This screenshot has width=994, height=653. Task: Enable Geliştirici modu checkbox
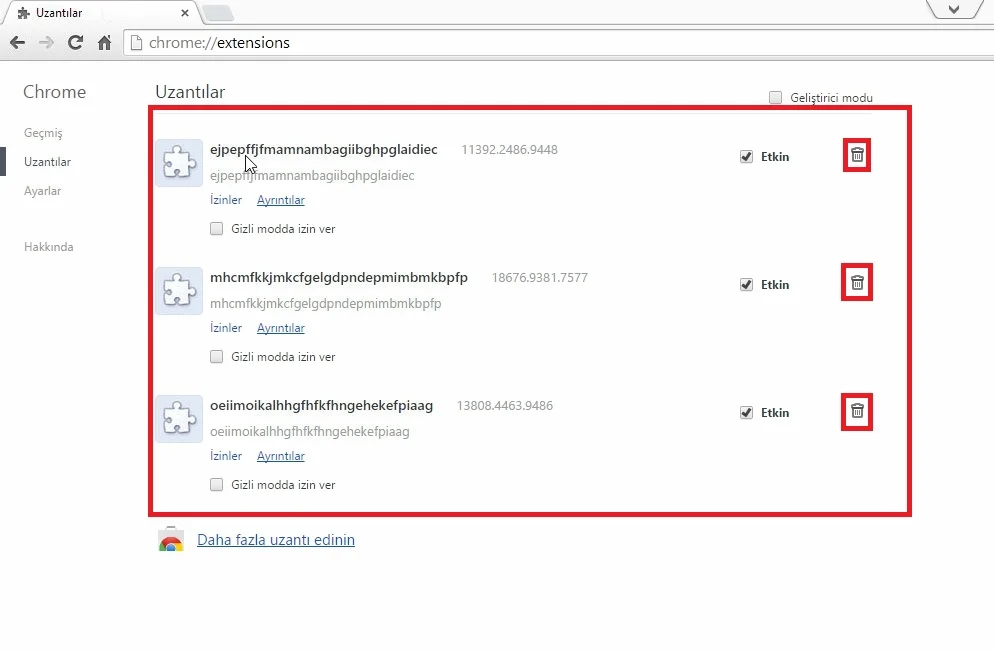tap(775, 98)
